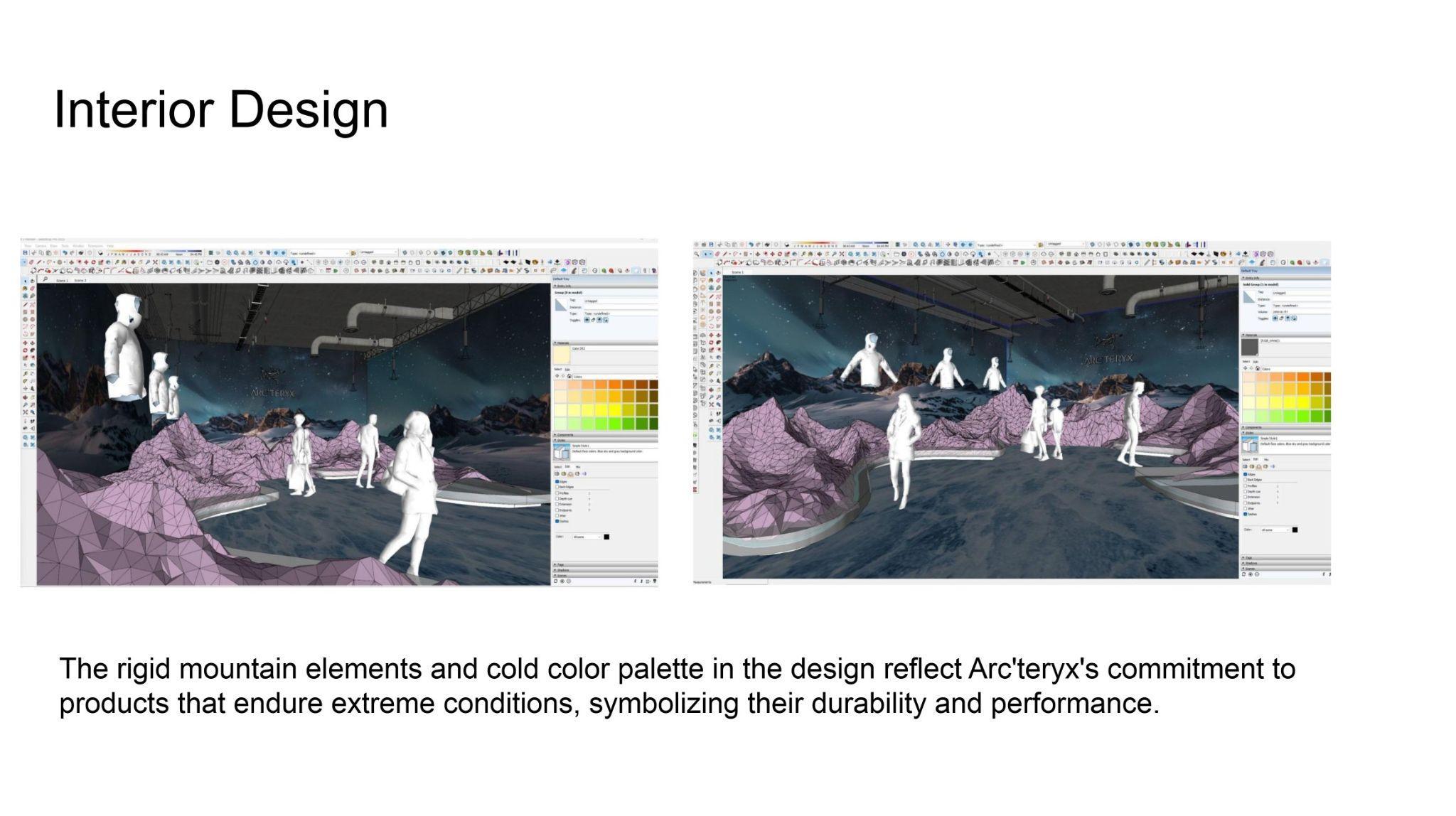Image resolution: width=1456 pixels, height=816 pixels.
Task: Open Mix tab in right Styles panel
Action: (1266, 459)
